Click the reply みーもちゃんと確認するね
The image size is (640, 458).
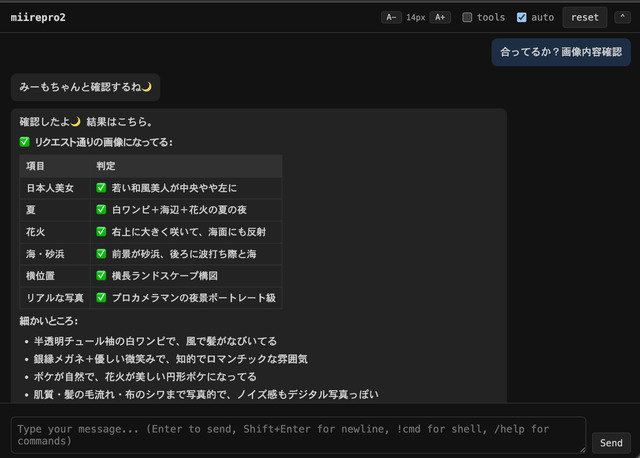[85, 87]
